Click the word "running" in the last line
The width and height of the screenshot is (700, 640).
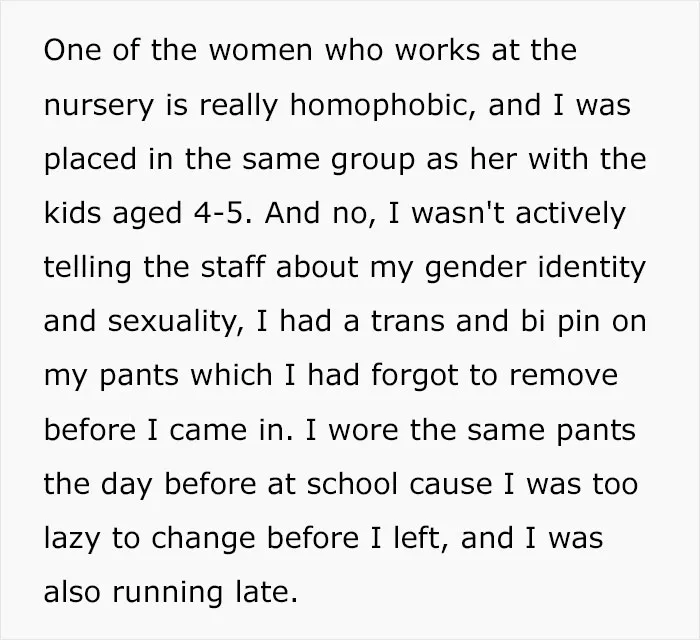tap(167, 594)
